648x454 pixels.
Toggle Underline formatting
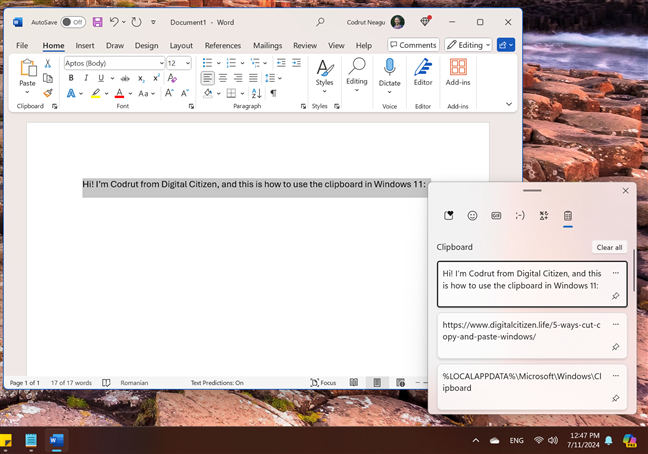pos(101,78)
